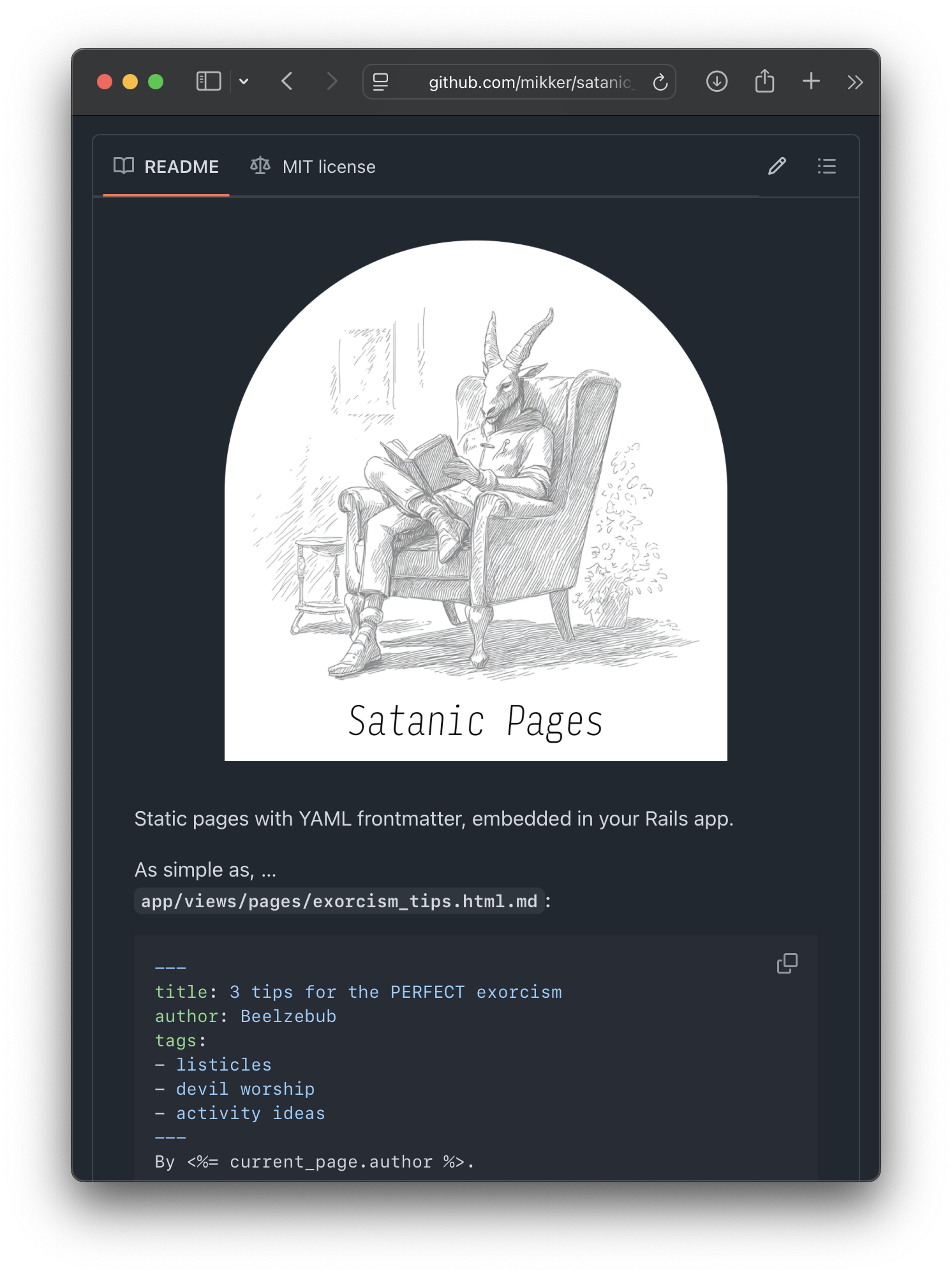The image size is (952, 1276).
Task: Click the "- devil worship" tag line
Action: [x=235, y=1089]
